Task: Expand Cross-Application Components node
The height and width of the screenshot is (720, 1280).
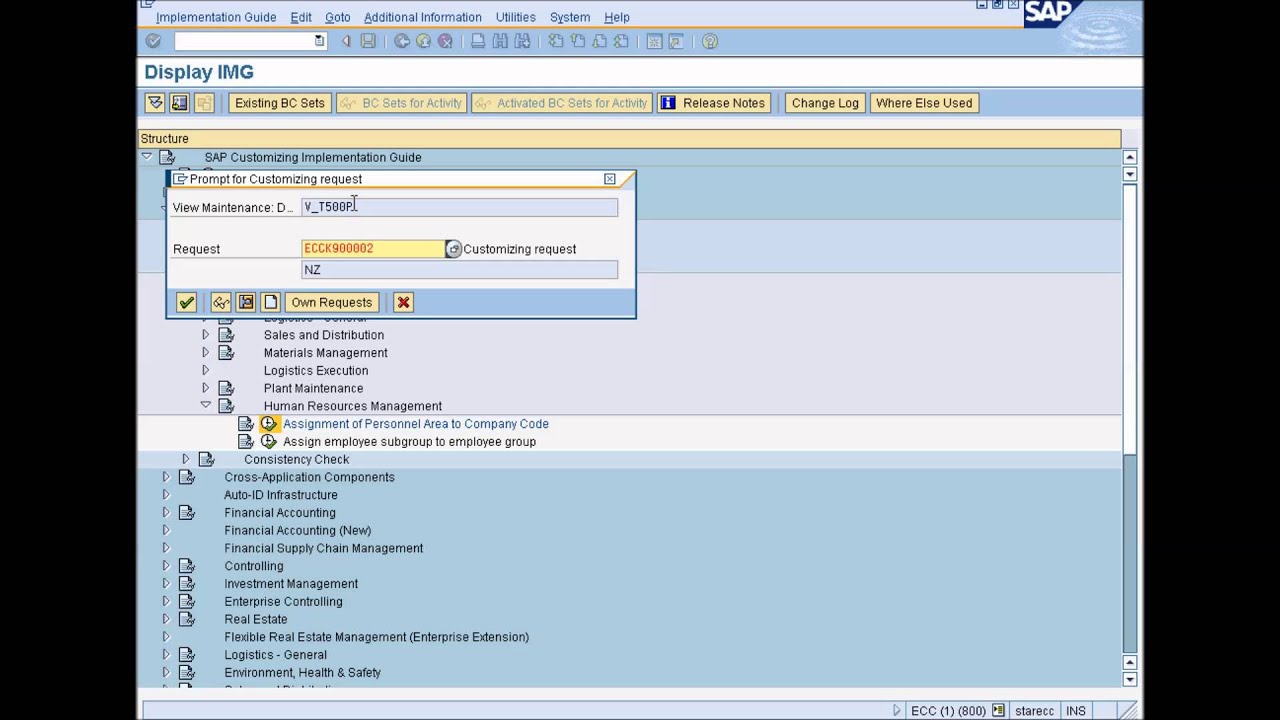Action: coord(166,477)
